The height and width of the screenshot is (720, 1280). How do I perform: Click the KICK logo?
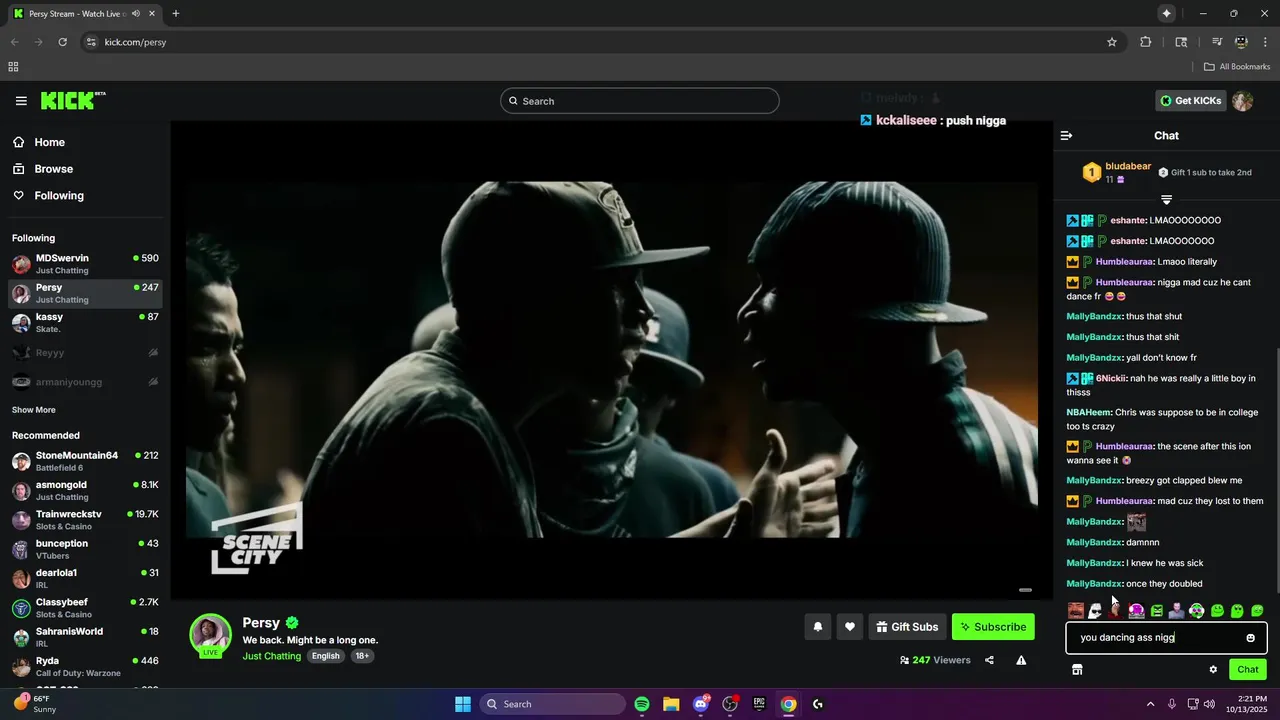(72, 101)
